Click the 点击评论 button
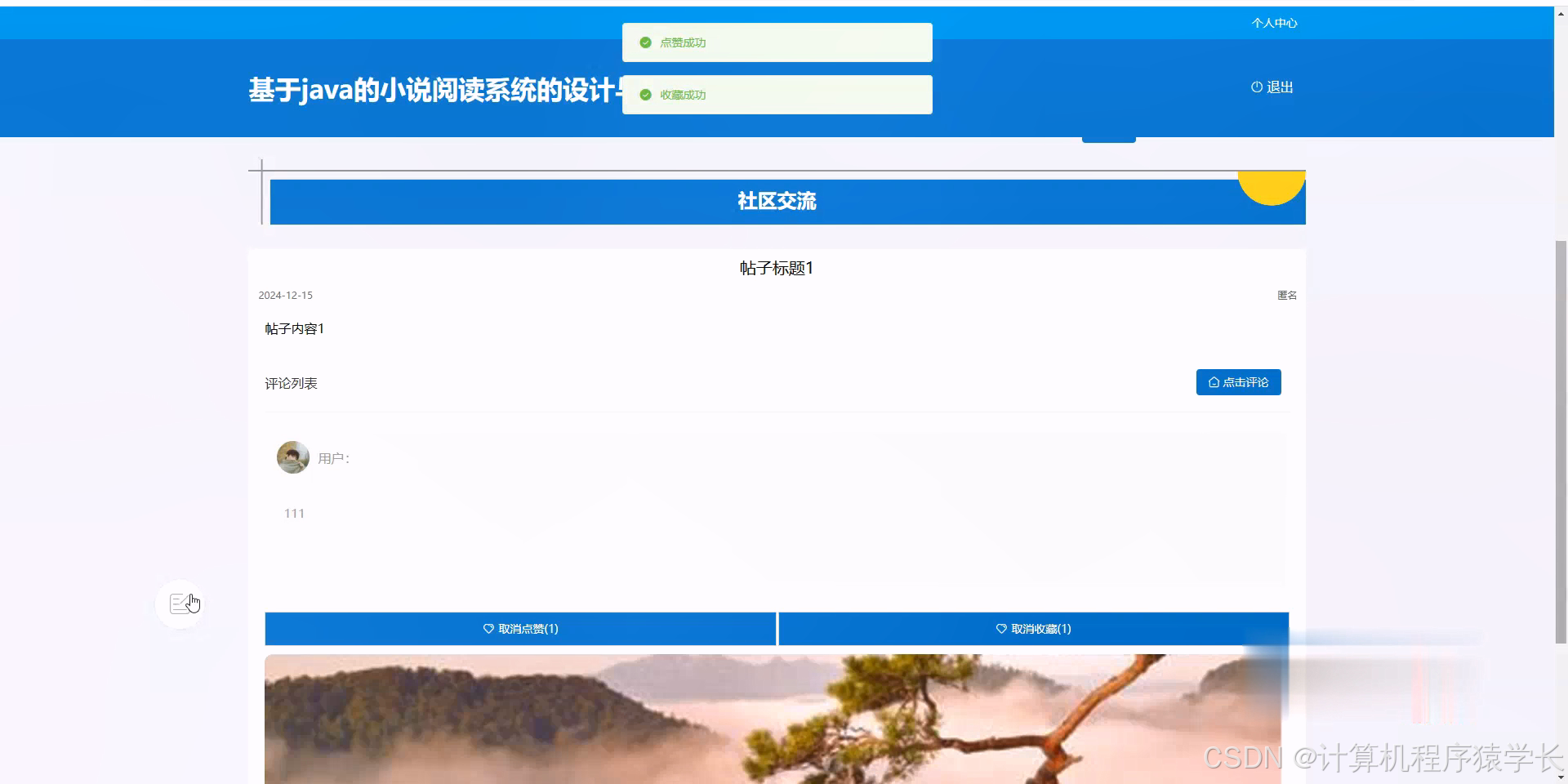The height and width of the screenshot is (784, 1568). 1238,382
